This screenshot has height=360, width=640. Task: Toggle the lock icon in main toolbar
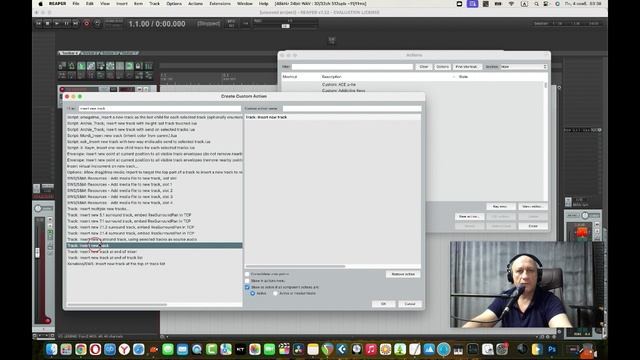click(x=138, y=66)
